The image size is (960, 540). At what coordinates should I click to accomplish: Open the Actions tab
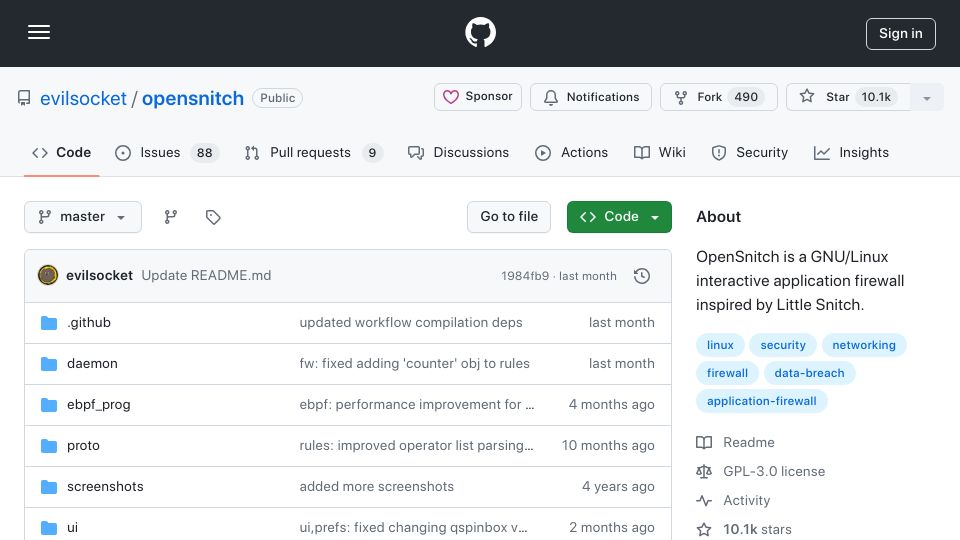click(x=571, y=152)
